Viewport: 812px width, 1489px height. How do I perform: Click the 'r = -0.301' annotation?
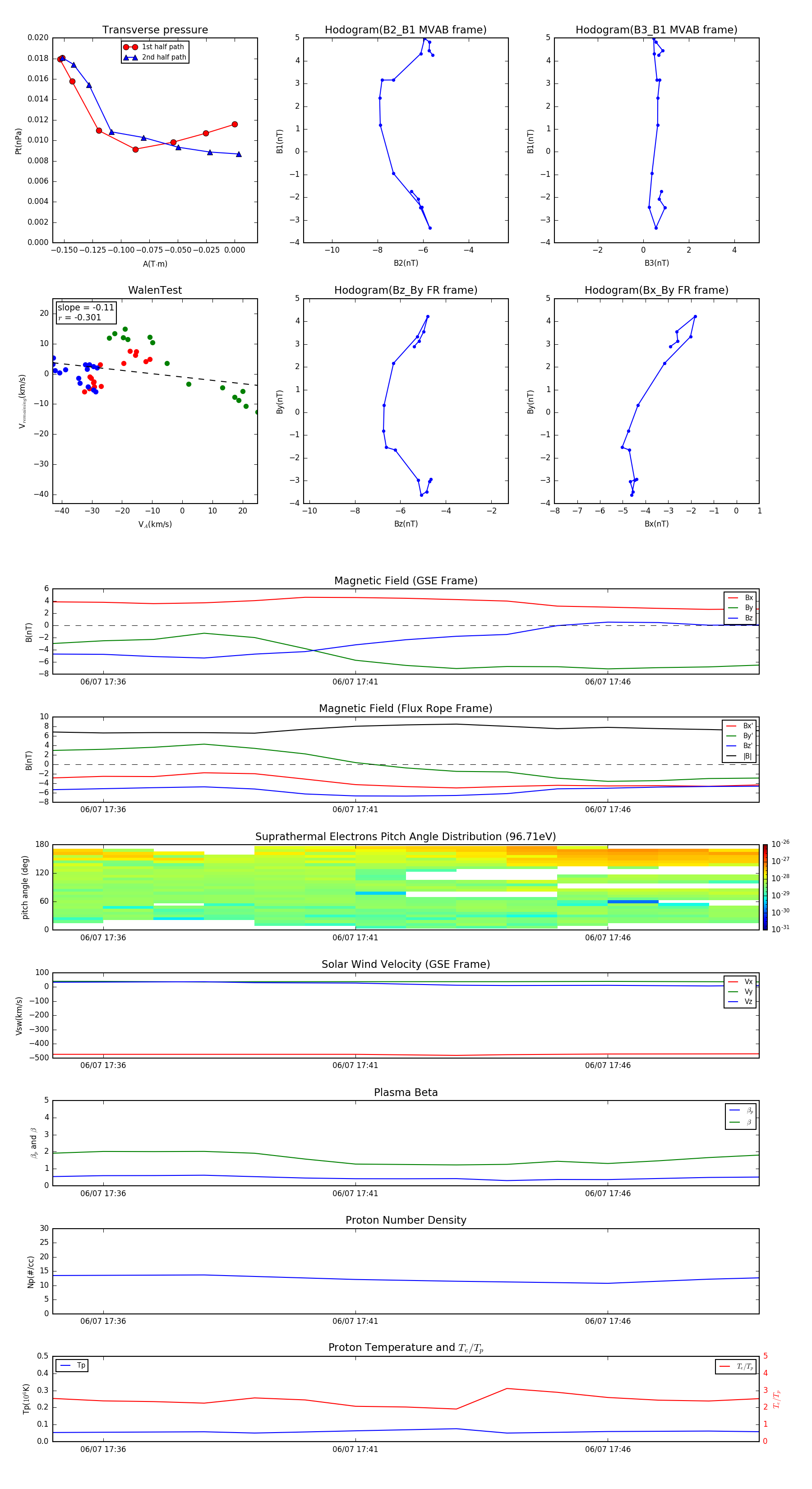80,317
